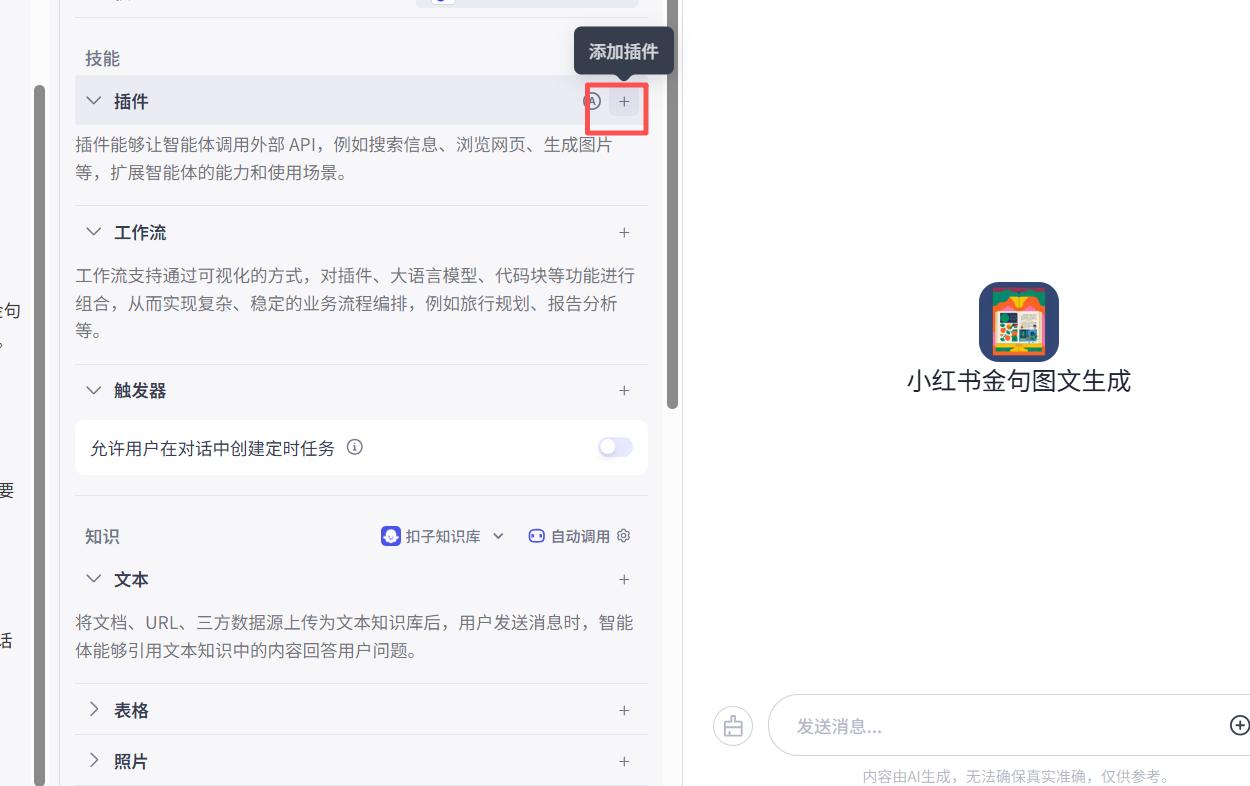Expand the 照片 section

(x=94, y=761)
